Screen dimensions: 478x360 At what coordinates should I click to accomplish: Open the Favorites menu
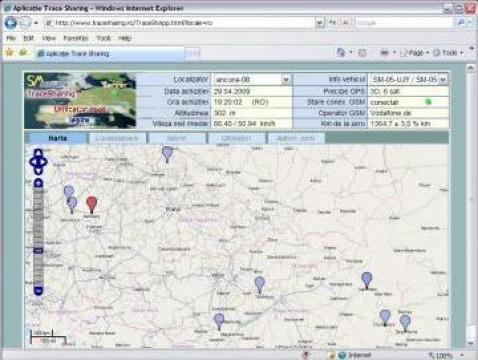[x=76, y=38]
